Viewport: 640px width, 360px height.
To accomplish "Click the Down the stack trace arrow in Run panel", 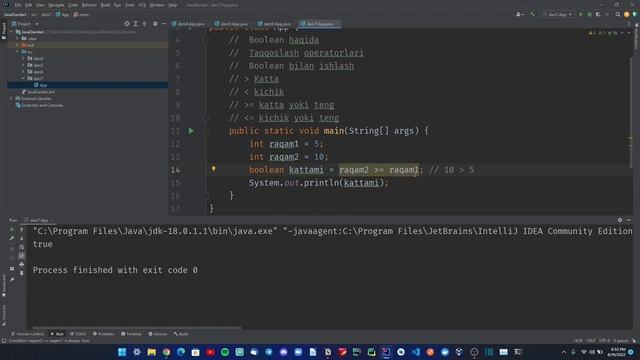I will [22, 238].
